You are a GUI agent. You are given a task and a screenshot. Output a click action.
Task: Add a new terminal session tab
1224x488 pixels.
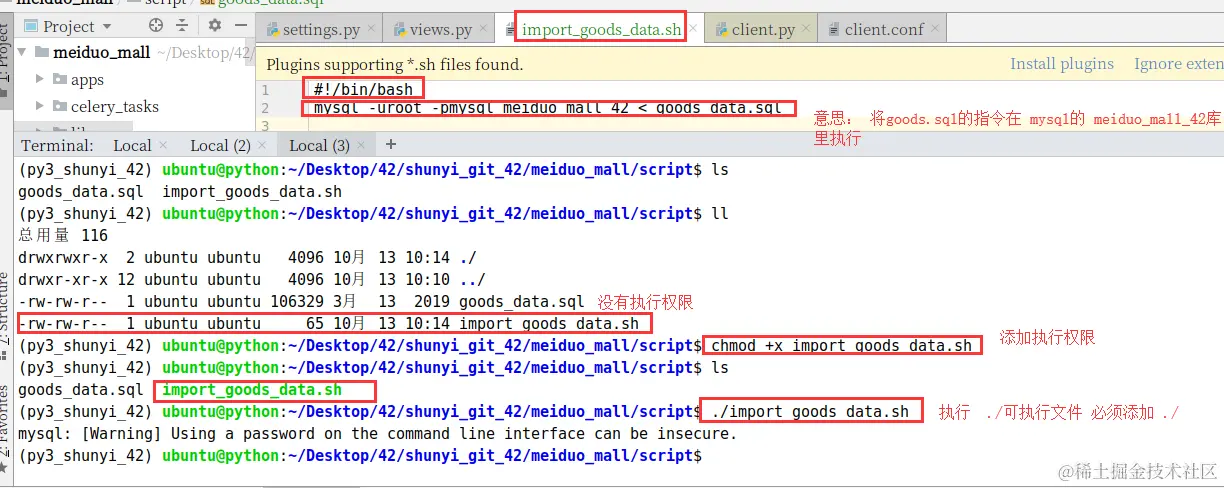[x=391, y=145]
